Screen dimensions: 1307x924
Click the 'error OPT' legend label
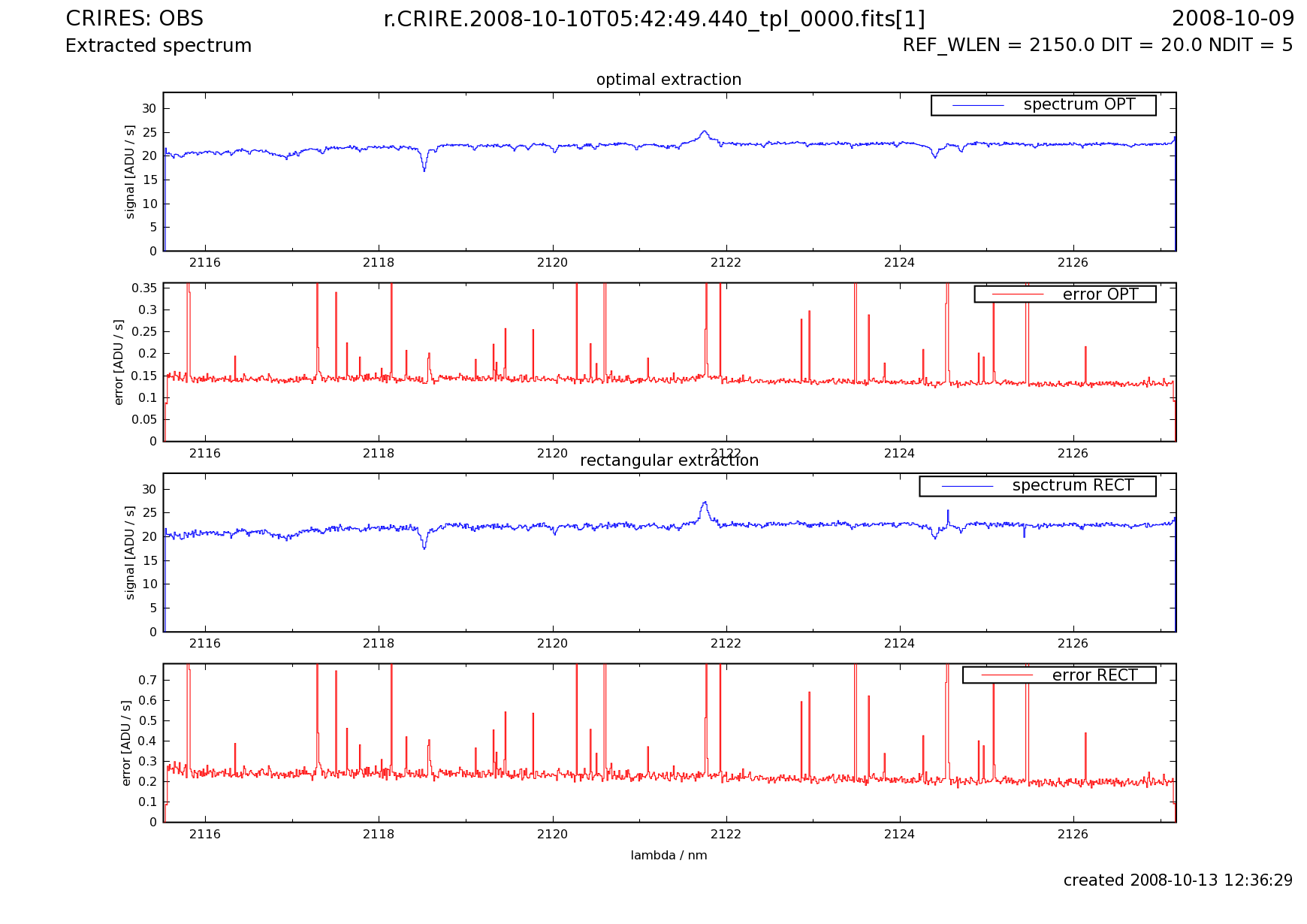tap(1100, 294)
